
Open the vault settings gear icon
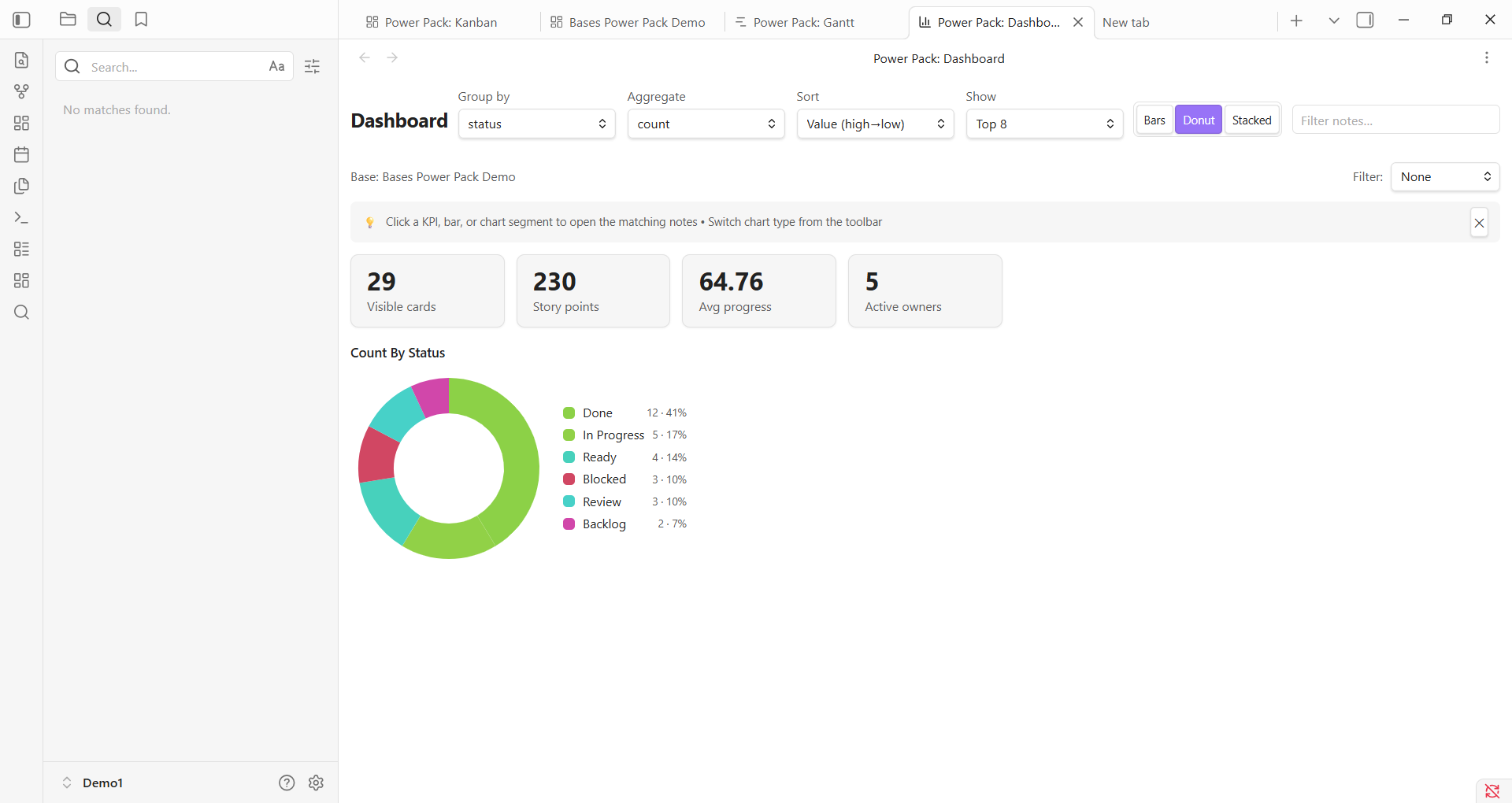point(316,783)
